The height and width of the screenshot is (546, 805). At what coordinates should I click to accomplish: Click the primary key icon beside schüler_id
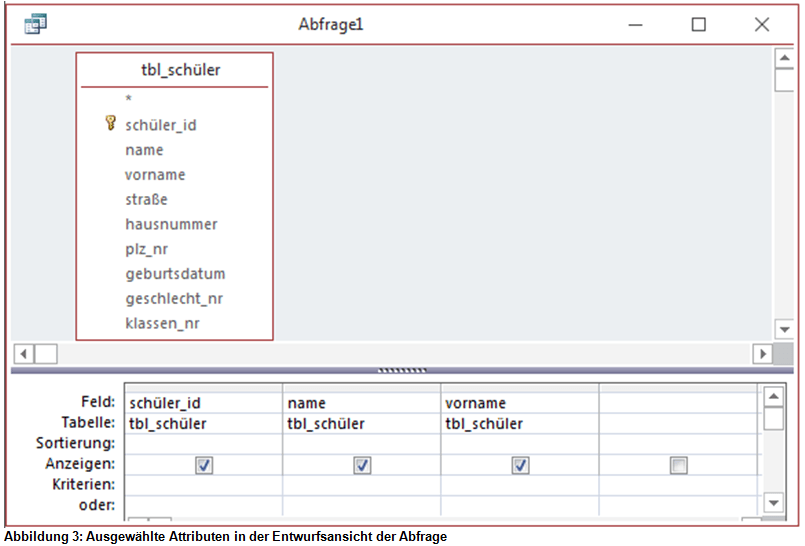tap(110, 124)
